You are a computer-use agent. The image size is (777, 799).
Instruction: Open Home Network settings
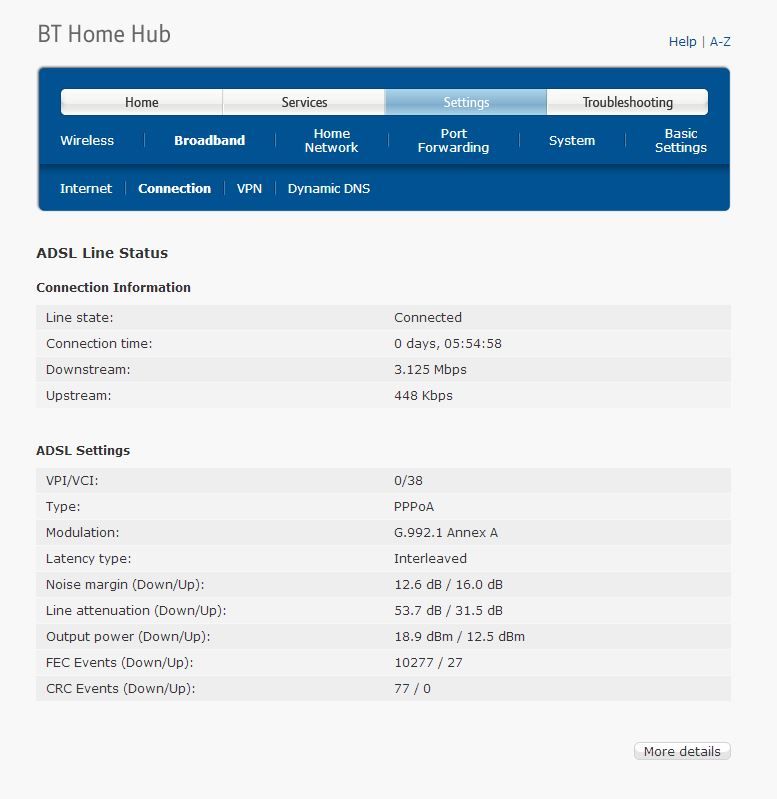pos(331,140)
